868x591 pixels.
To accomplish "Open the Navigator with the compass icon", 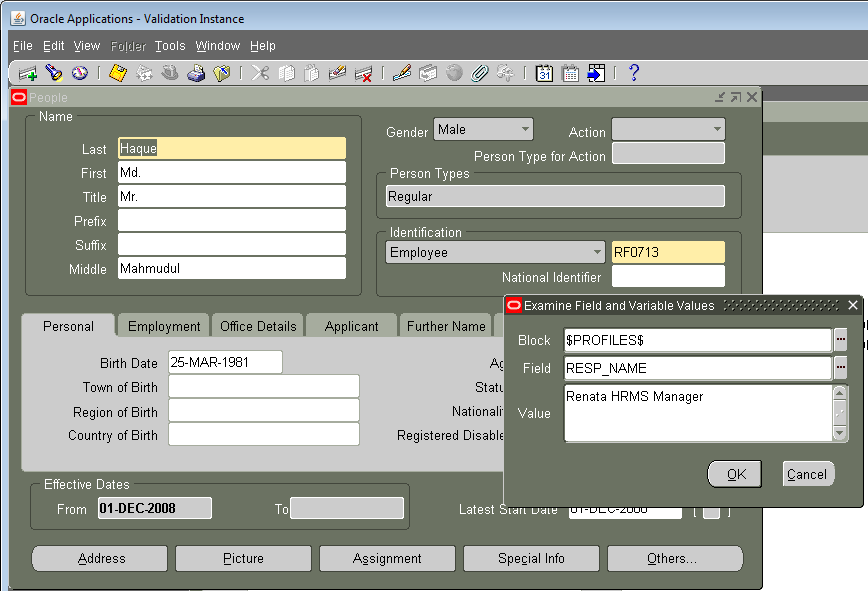I will pos(79,72).
